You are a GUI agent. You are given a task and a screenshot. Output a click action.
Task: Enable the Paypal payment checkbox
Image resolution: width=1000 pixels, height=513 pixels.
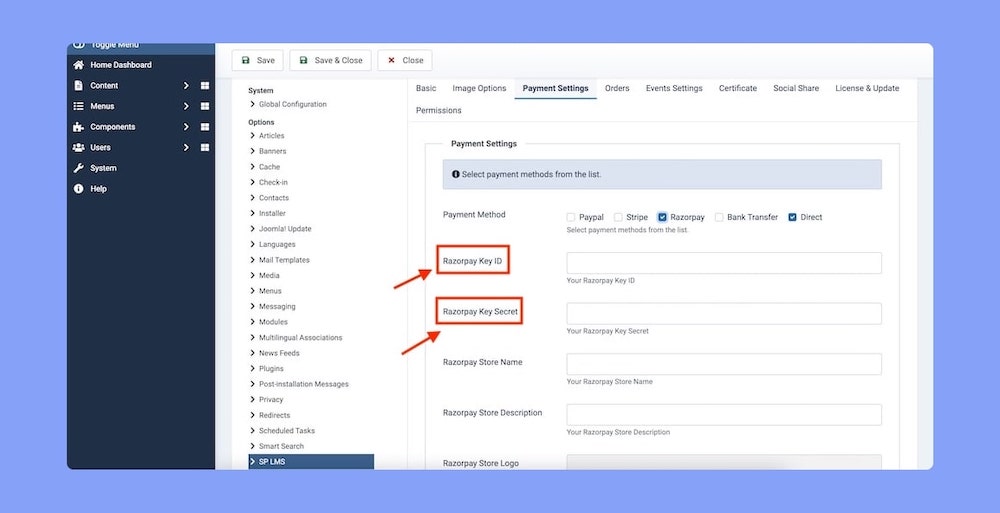(571, 217)
